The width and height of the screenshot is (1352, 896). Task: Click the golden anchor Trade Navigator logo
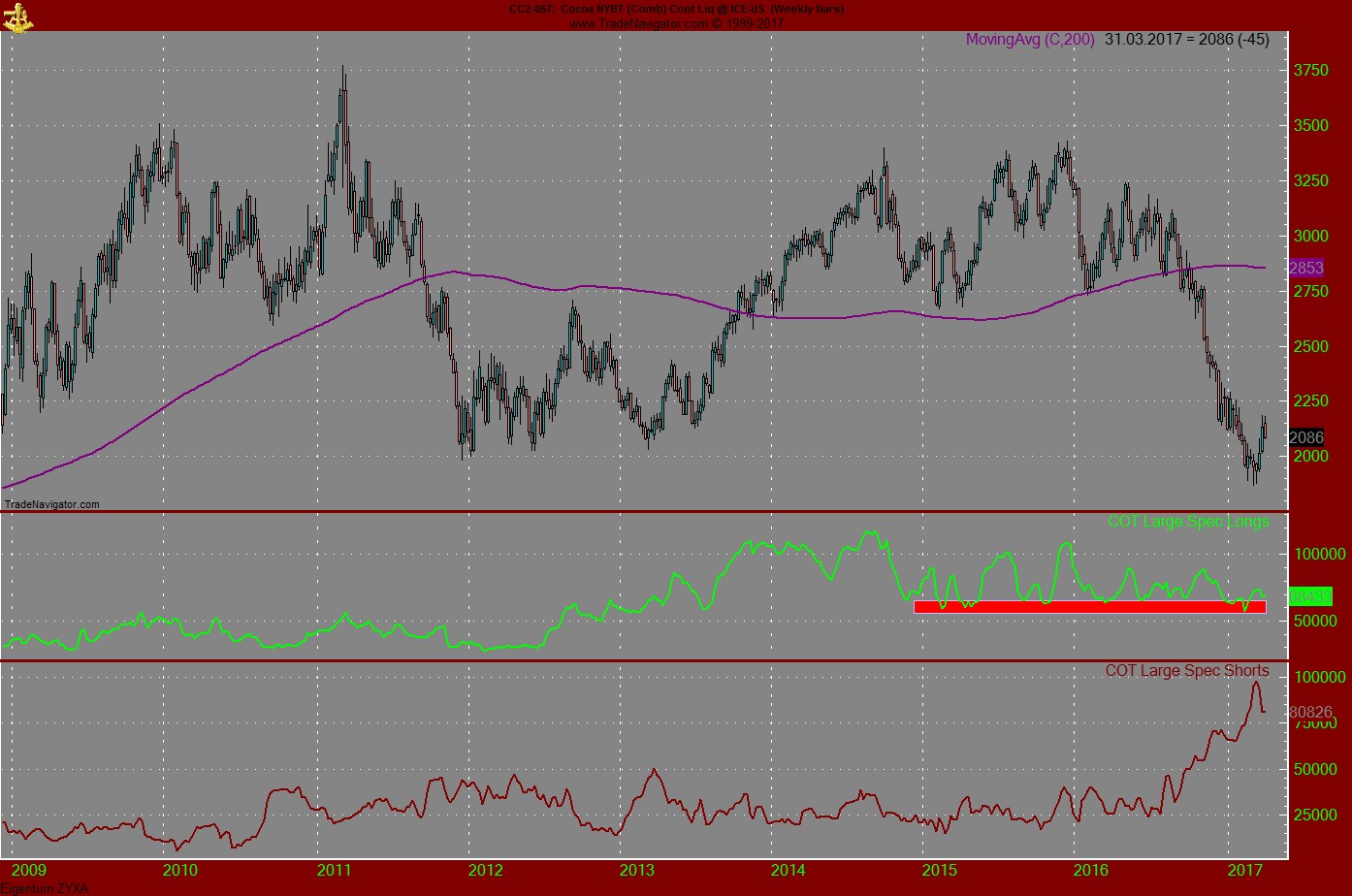tap(19, 19)
